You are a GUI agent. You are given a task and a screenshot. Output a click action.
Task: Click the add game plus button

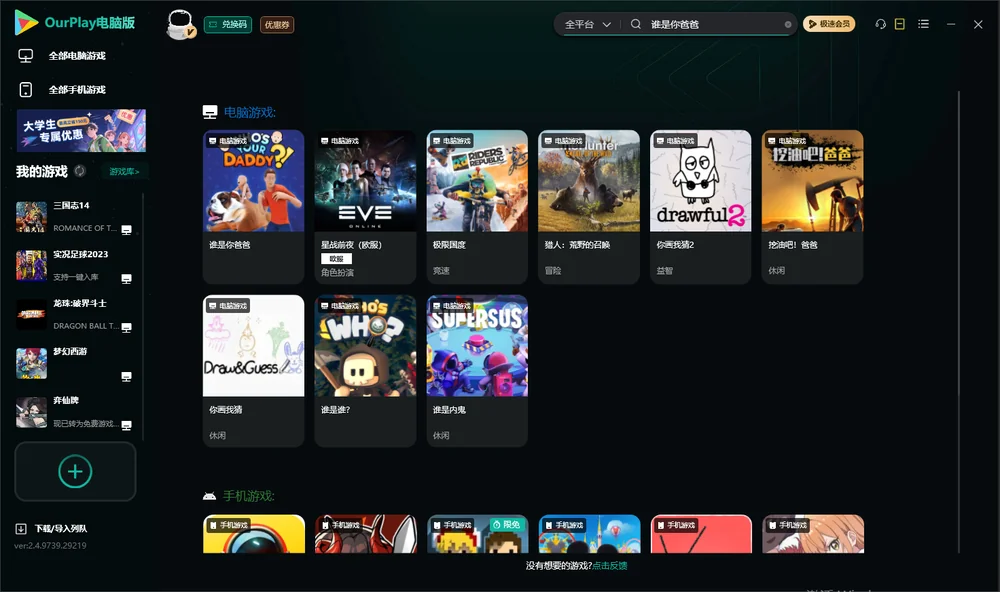75,471
